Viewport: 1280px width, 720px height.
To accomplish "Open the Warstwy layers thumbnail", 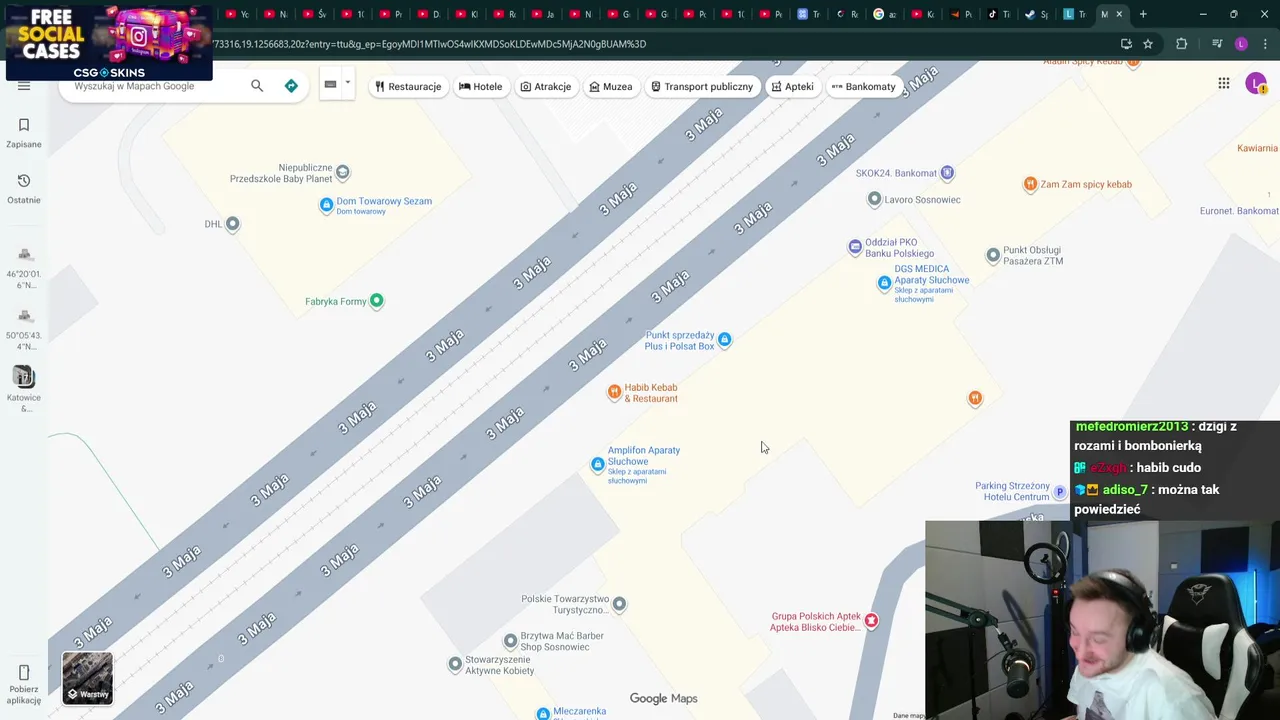I will (88, 679).
